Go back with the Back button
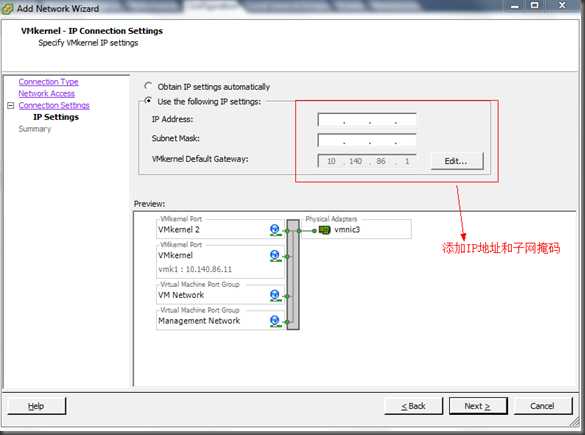Screen dimensions: 585x435 [413, 406]
